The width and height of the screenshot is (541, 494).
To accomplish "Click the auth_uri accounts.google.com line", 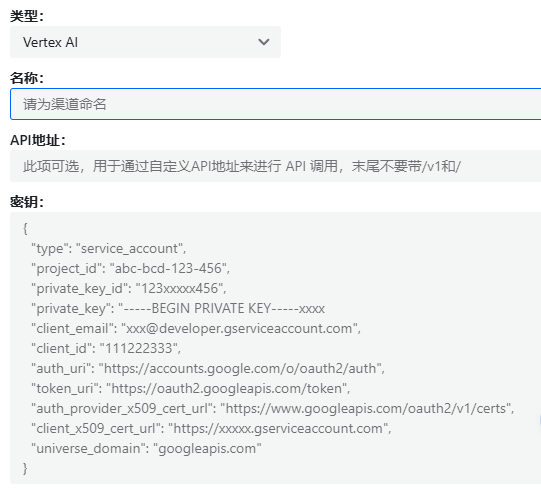I will [x=208, y=368].
